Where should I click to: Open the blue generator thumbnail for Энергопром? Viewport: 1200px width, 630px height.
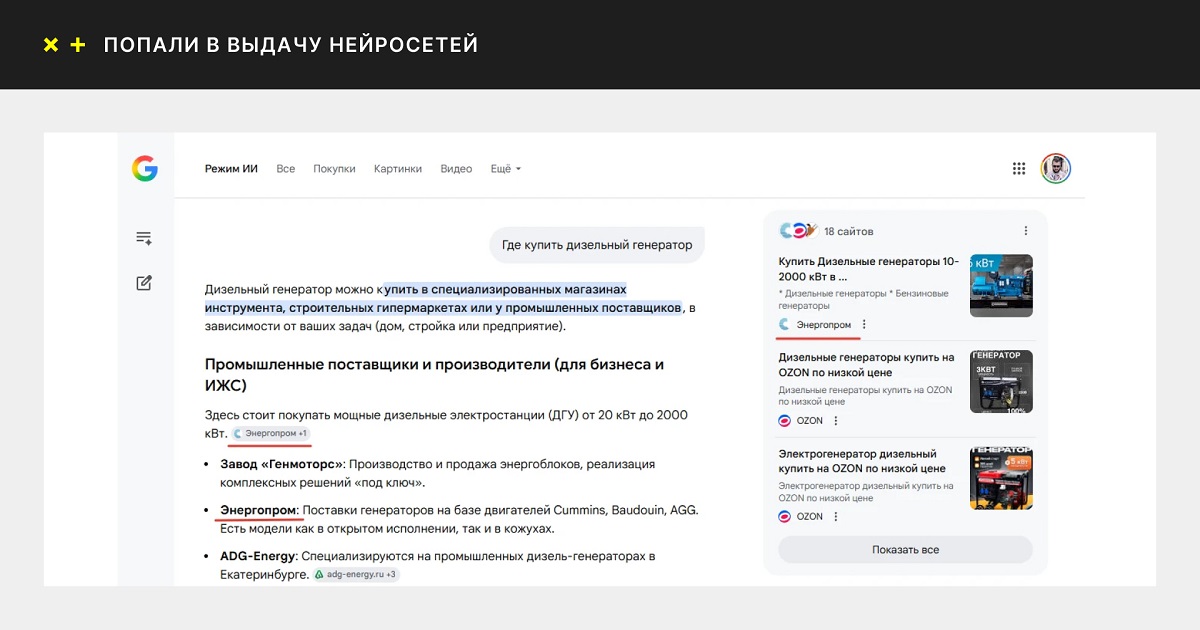[1001, 286]
